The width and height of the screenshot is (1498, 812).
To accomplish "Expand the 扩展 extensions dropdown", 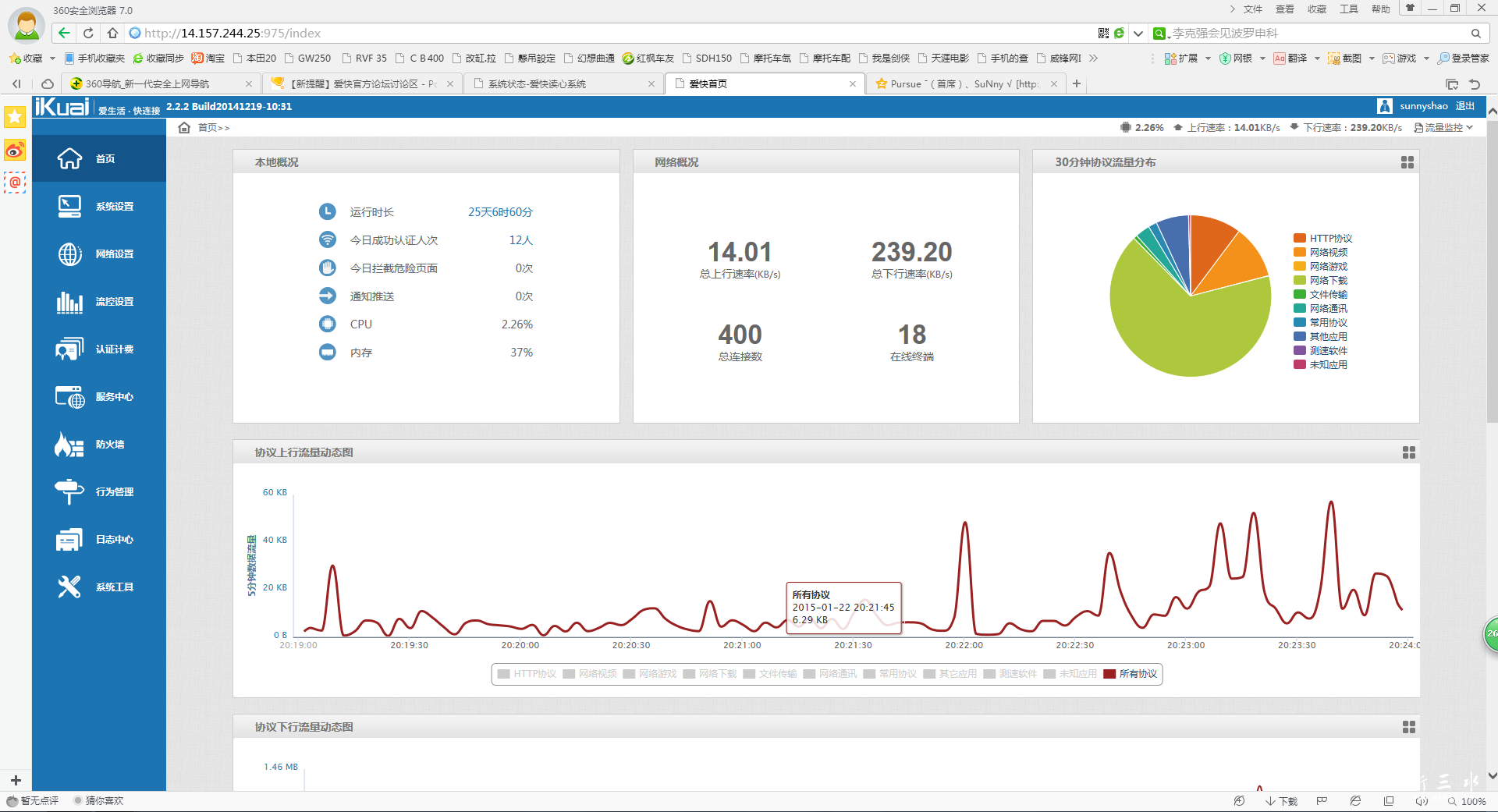I will pyautogui.click(x=1208, y=59).
